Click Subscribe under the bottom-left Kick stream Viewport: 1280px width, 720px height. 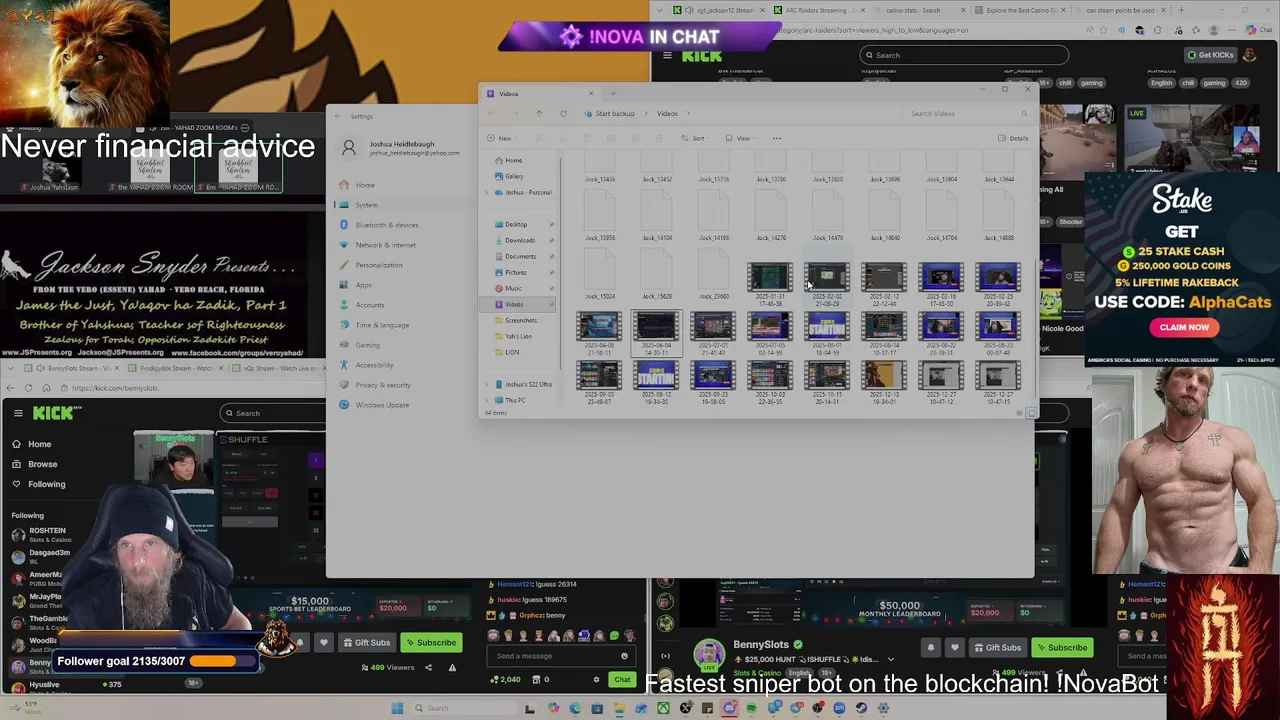430,643
